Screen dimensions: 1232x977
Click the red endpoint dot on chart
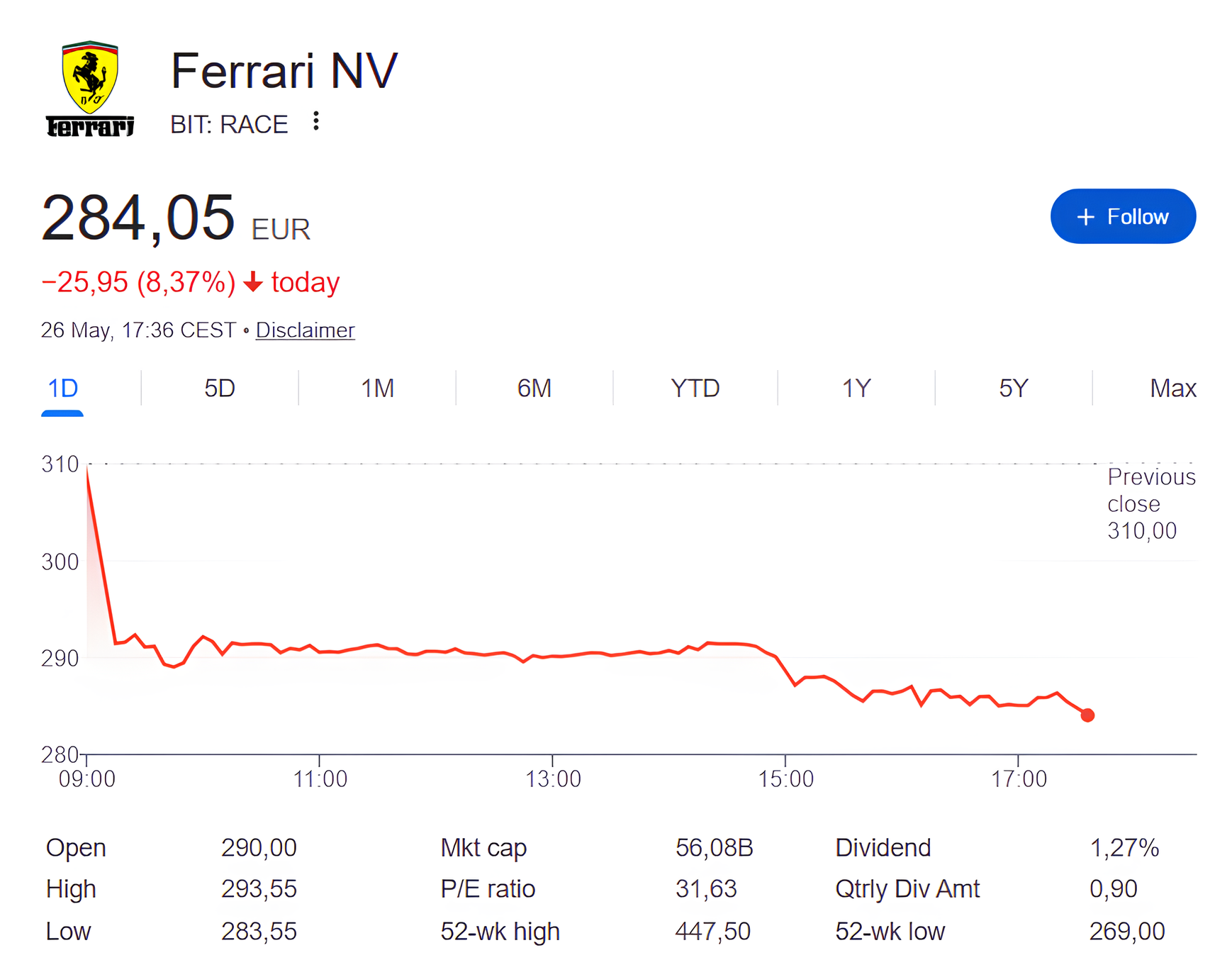point(1087,715)
